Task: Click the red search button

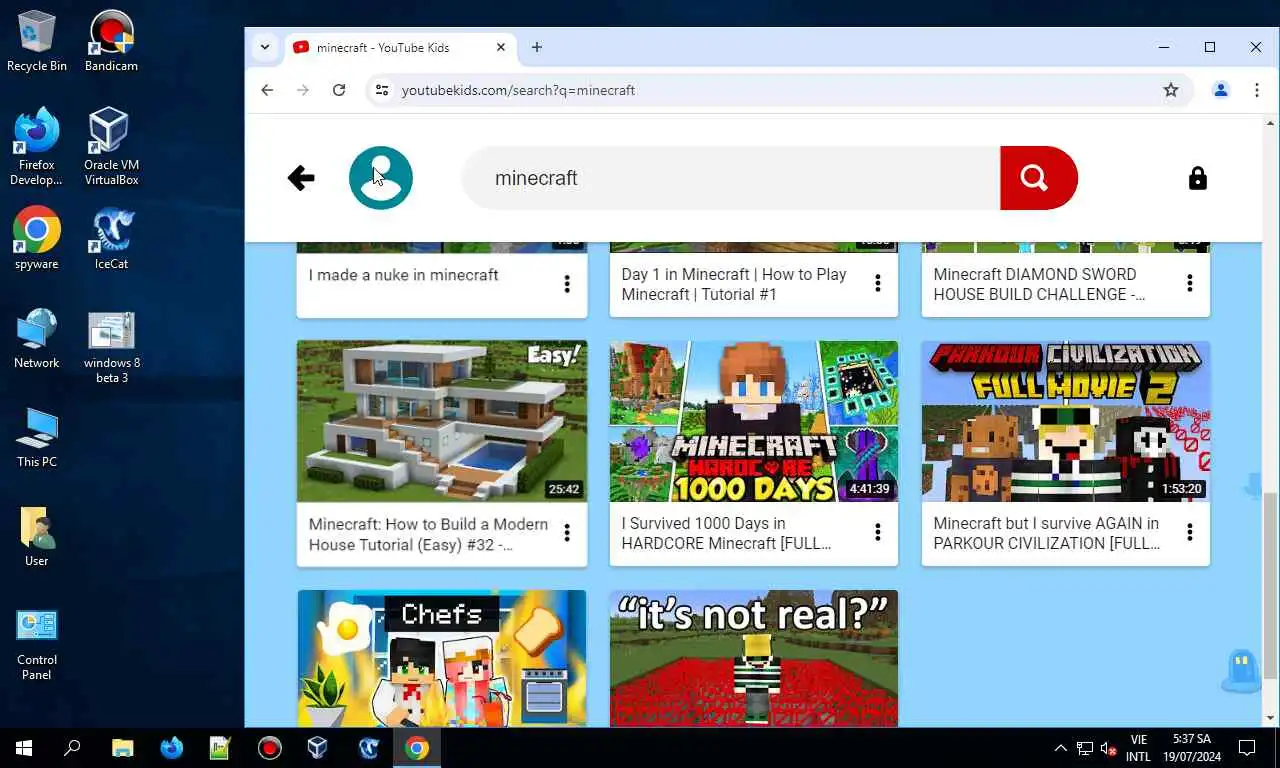Action: tap(1038, 178)
